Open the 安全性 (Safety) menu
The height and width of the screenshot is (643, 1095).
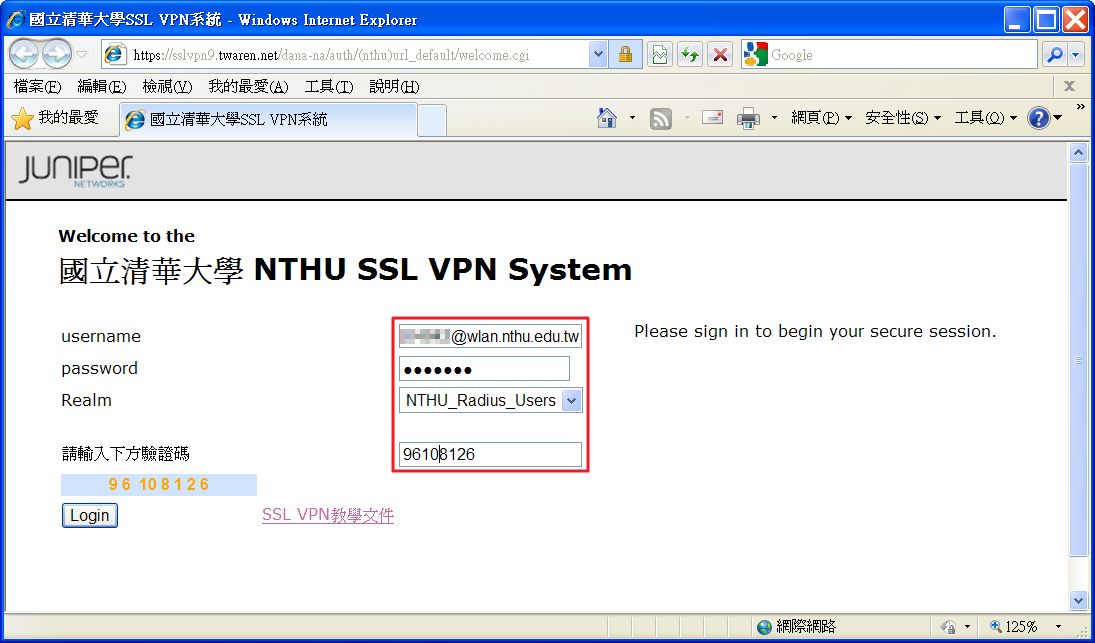point(902,118)
